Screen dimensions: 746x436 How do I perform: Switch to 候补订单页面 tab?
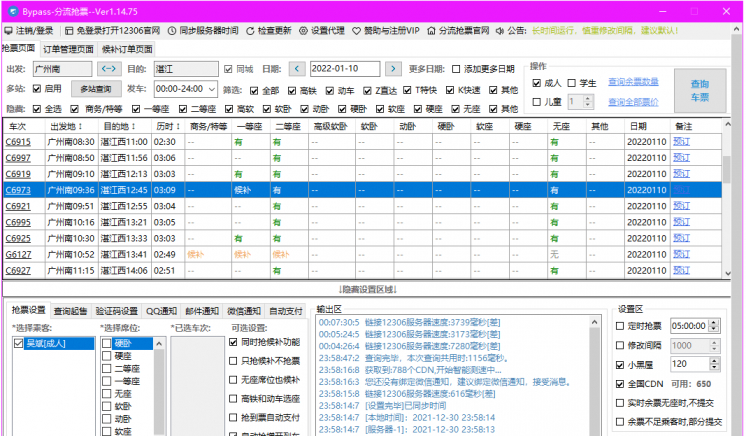[127, 50]
